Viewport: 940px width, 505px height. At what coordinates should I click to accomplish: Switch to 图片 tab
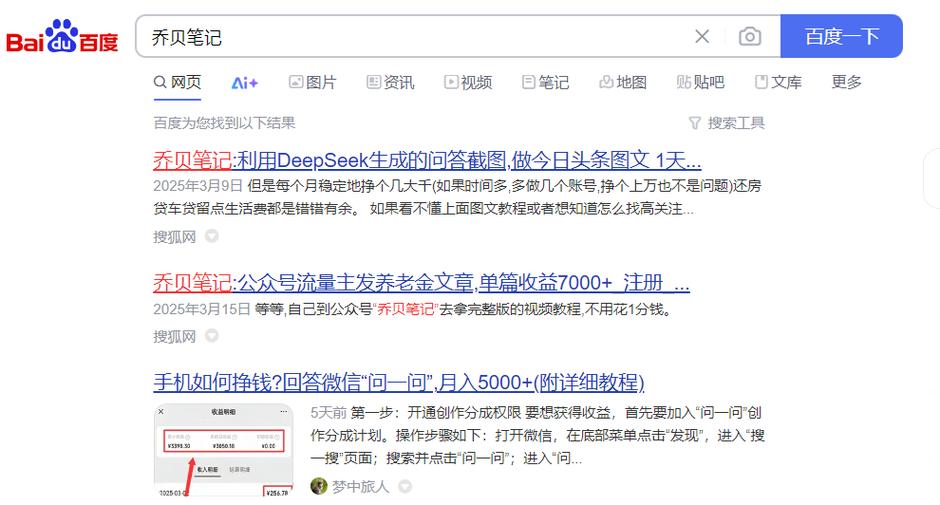pos(313,82)
